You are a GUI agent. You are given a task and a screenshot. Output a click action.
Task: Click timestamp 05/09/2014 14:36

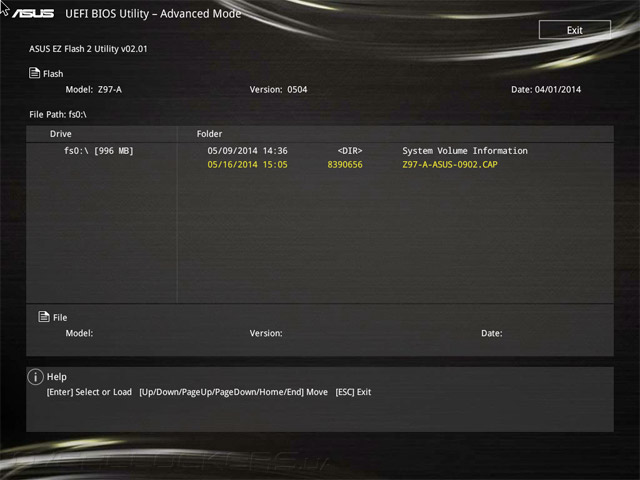point(247,151)
